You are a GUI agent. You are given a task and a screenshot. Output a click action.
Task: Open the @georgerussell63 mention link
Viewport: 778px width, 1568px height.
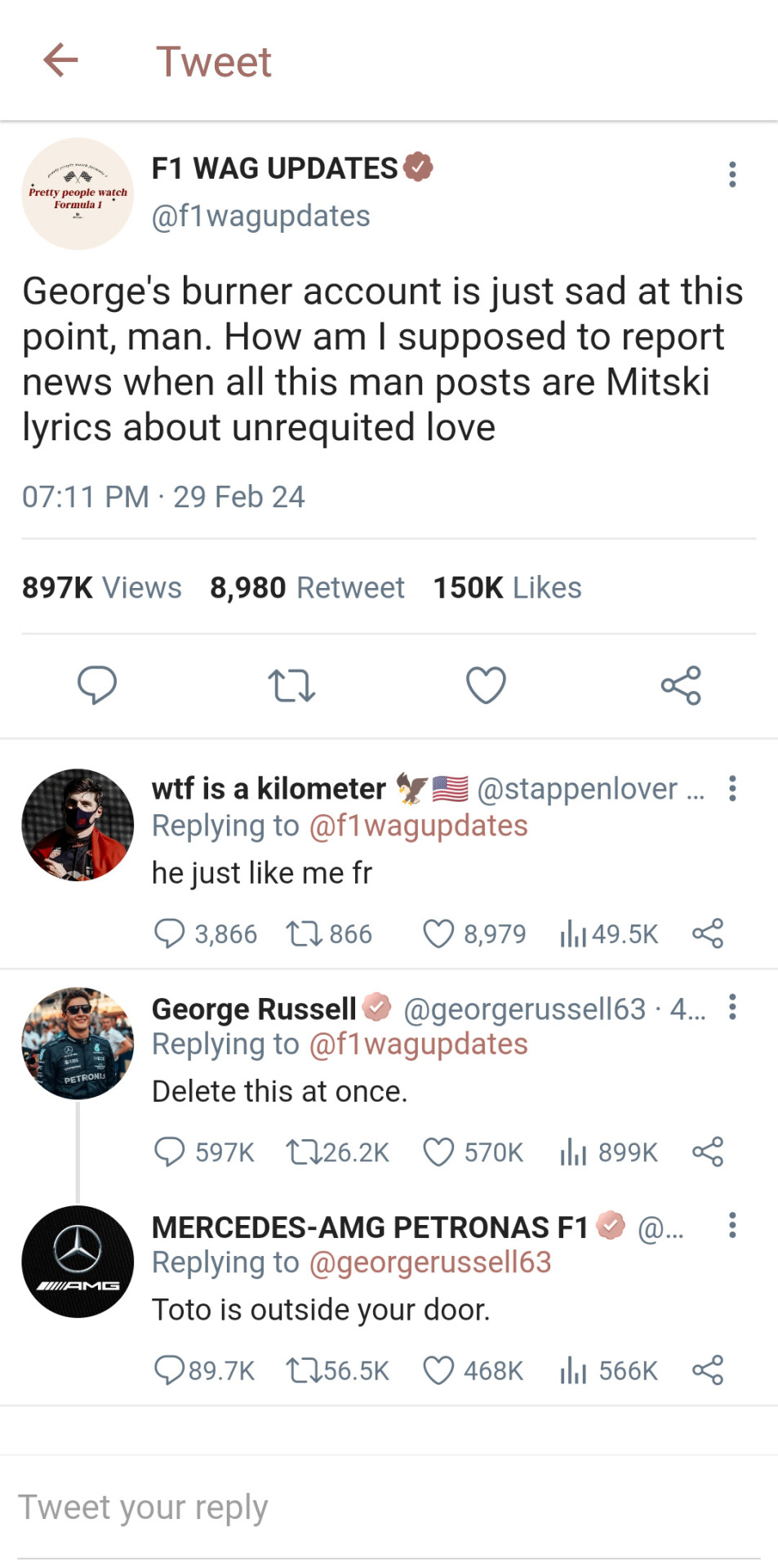point(429,1263)
